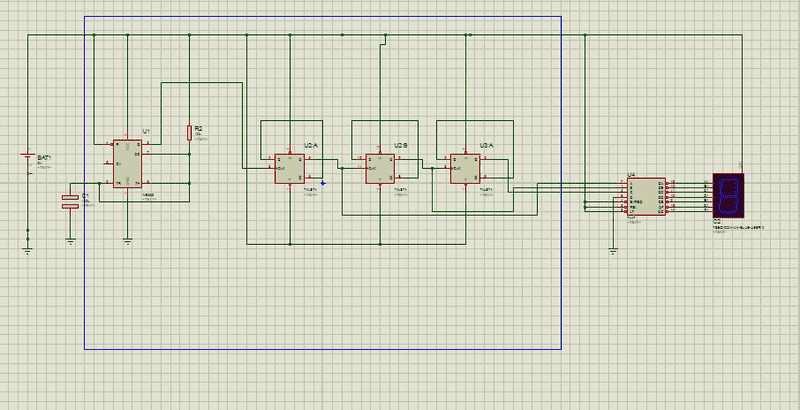Click the BAT1 label text
800x410 pixels.
[44, 158]
